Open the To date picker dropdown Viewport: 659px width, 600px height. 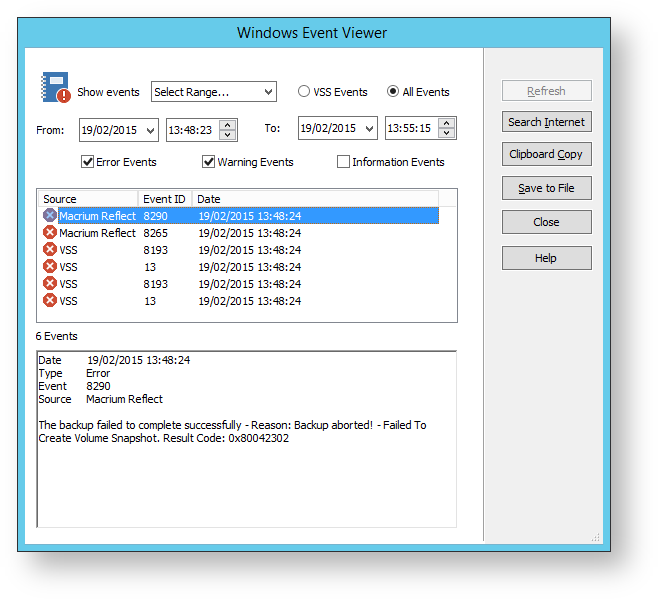(x=369, y=128)
